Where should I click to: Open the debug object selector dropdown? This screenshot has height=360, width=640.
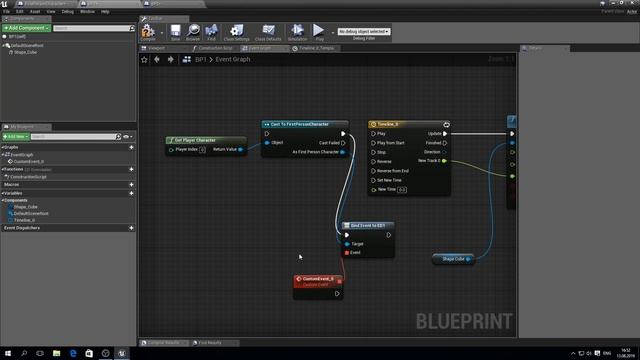tap(364, 31)
